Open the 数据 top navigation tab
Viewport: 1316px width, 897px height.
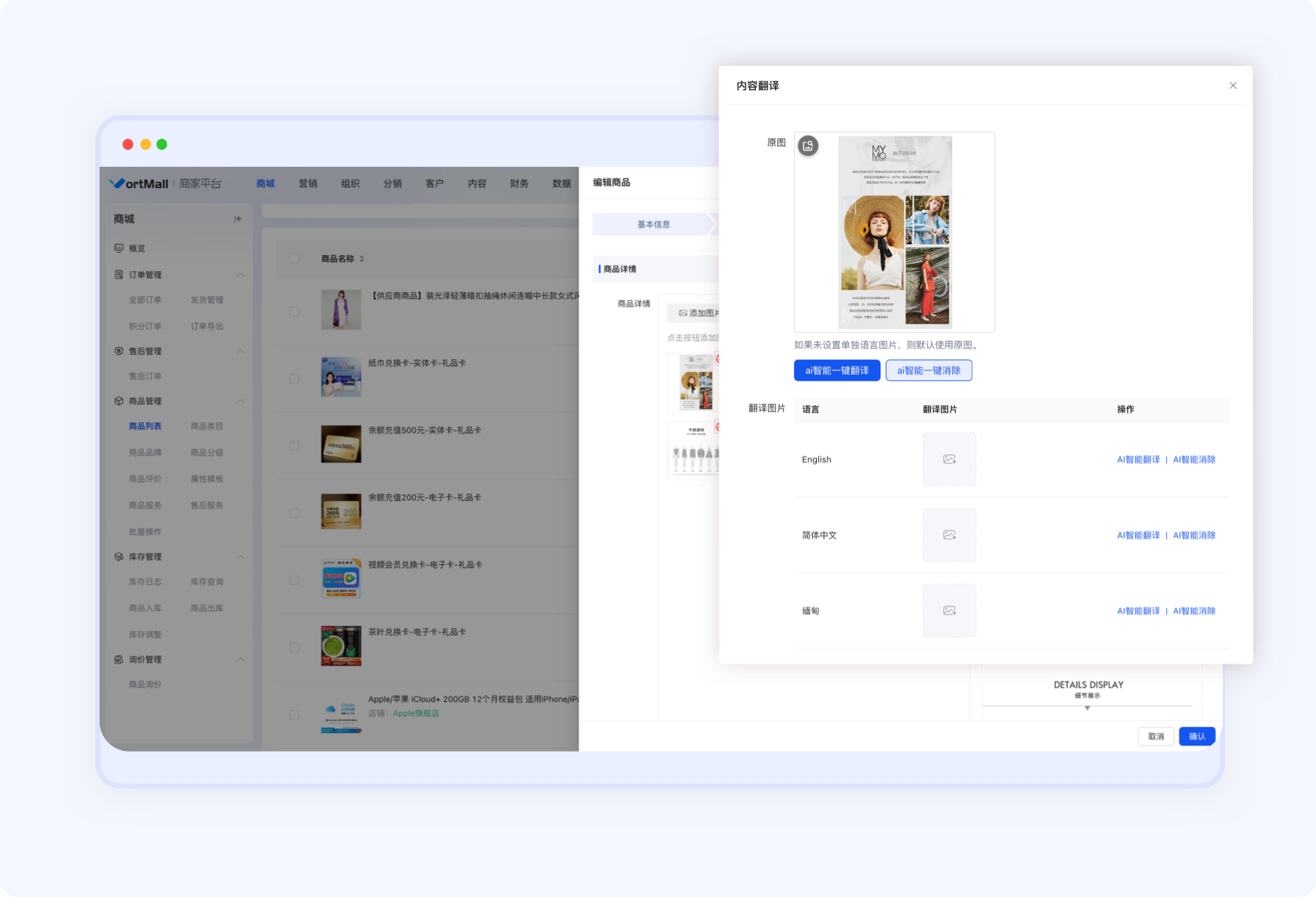[x=562, y=183]
